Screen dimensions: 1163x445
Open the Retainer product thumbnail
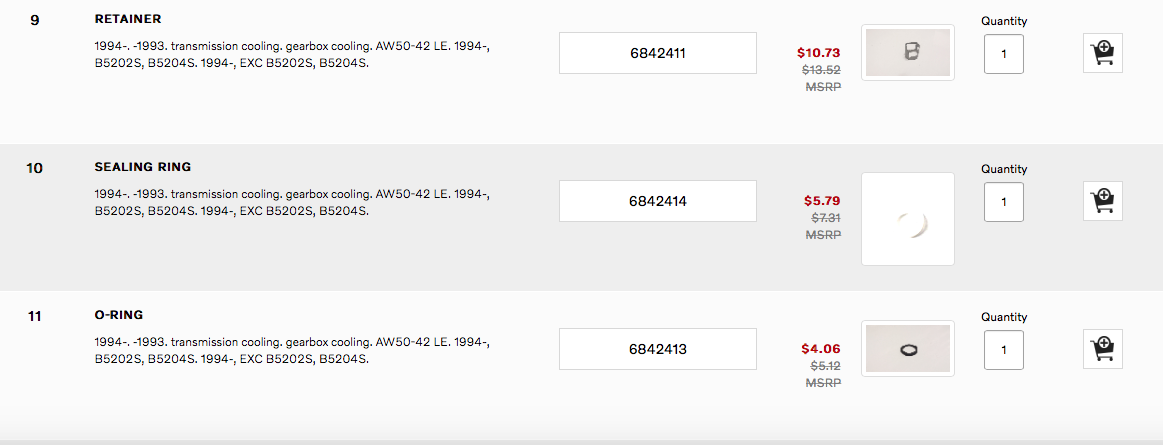907,53
